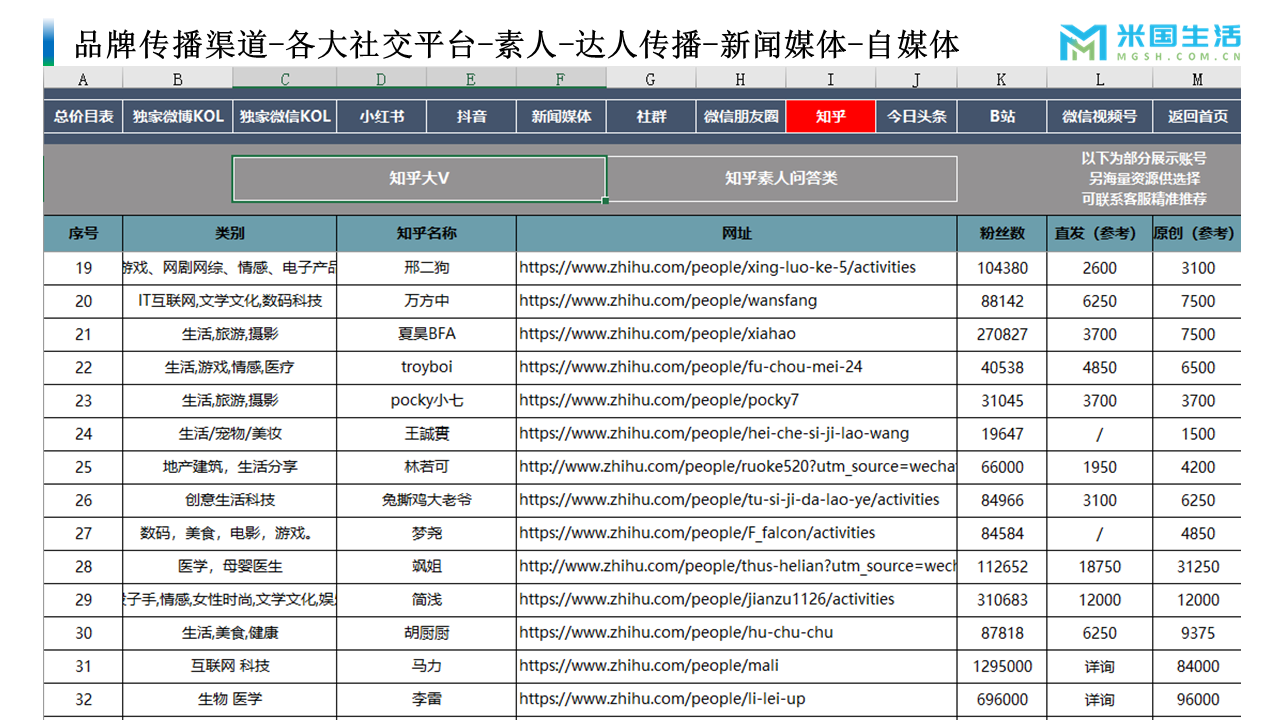Click the 类别 table header
Screen dimensions: 1280x720
230,233
